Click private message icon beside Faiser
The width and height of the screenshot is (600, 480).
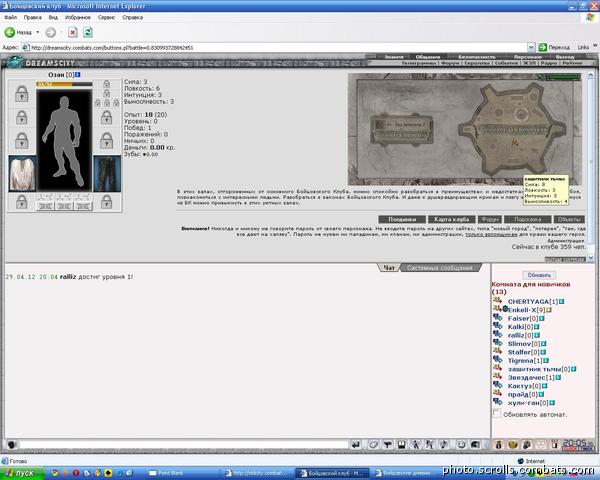pyautogui.click(x=497, y=317)
